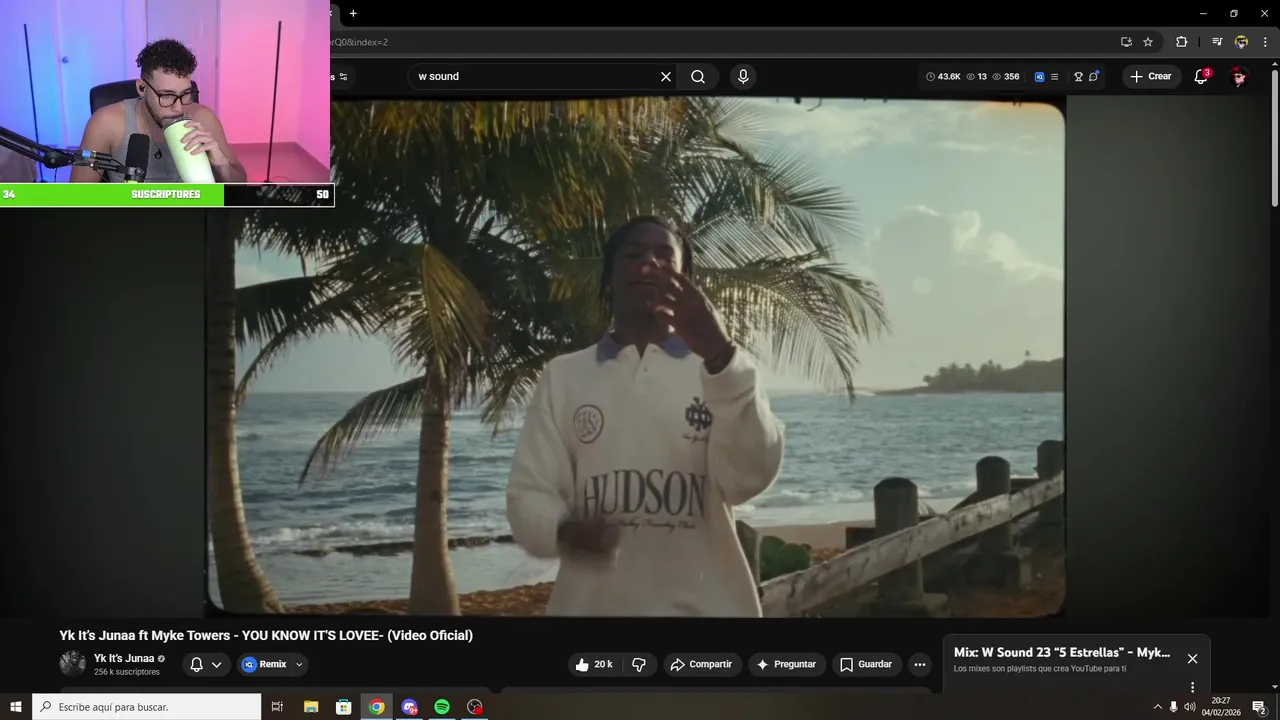Click the video player to pause playback

(636, 357)
